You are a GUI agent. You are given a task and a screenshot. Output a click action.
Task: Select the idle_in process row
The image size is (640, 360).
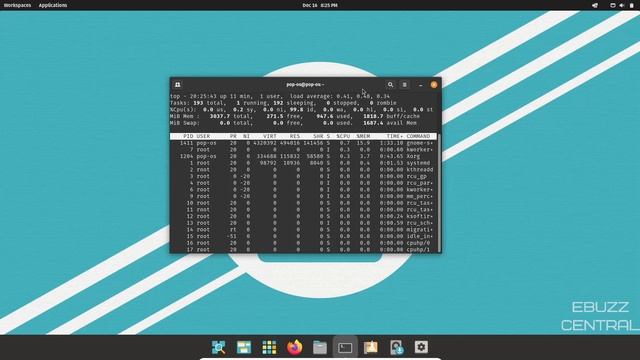[x=304, y=236]
